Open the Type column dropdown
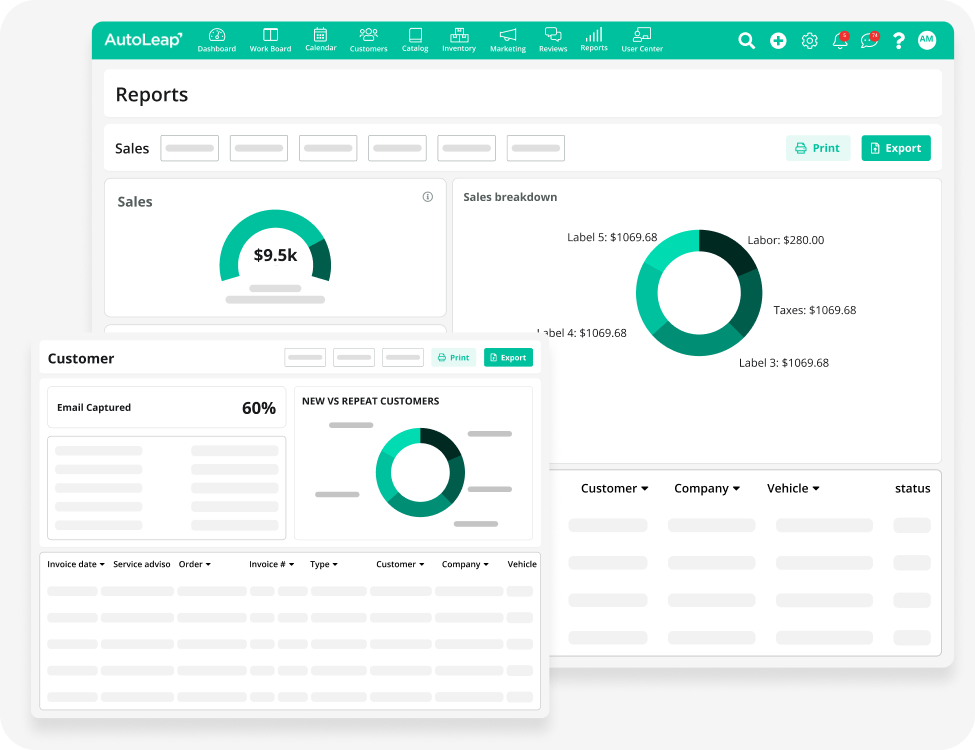This screenshot has width=975, height=750. tap(324, 564)
